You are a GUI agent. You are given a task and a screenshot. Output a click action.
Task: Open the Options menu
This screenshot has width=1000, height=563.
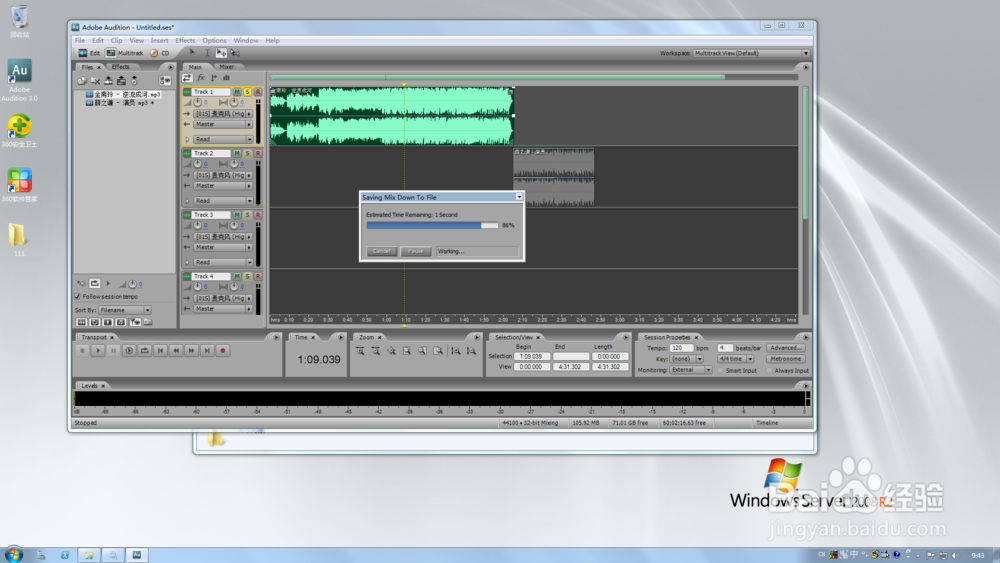click(x=214, y=40)
